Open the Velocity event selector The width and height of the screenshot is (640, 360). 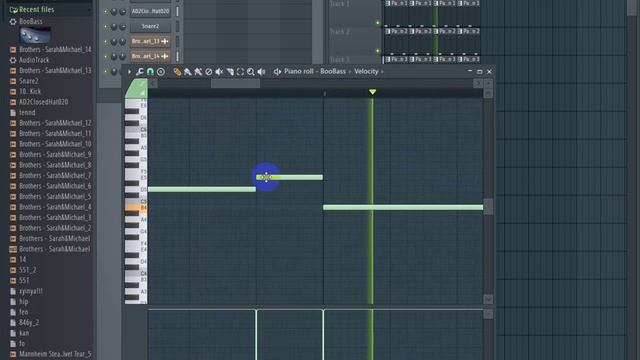[366, 71]
